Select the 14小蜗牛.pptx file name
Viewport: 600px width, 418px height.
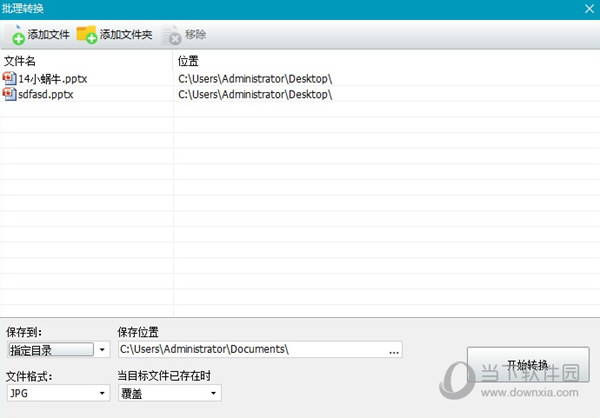(51, 78)
